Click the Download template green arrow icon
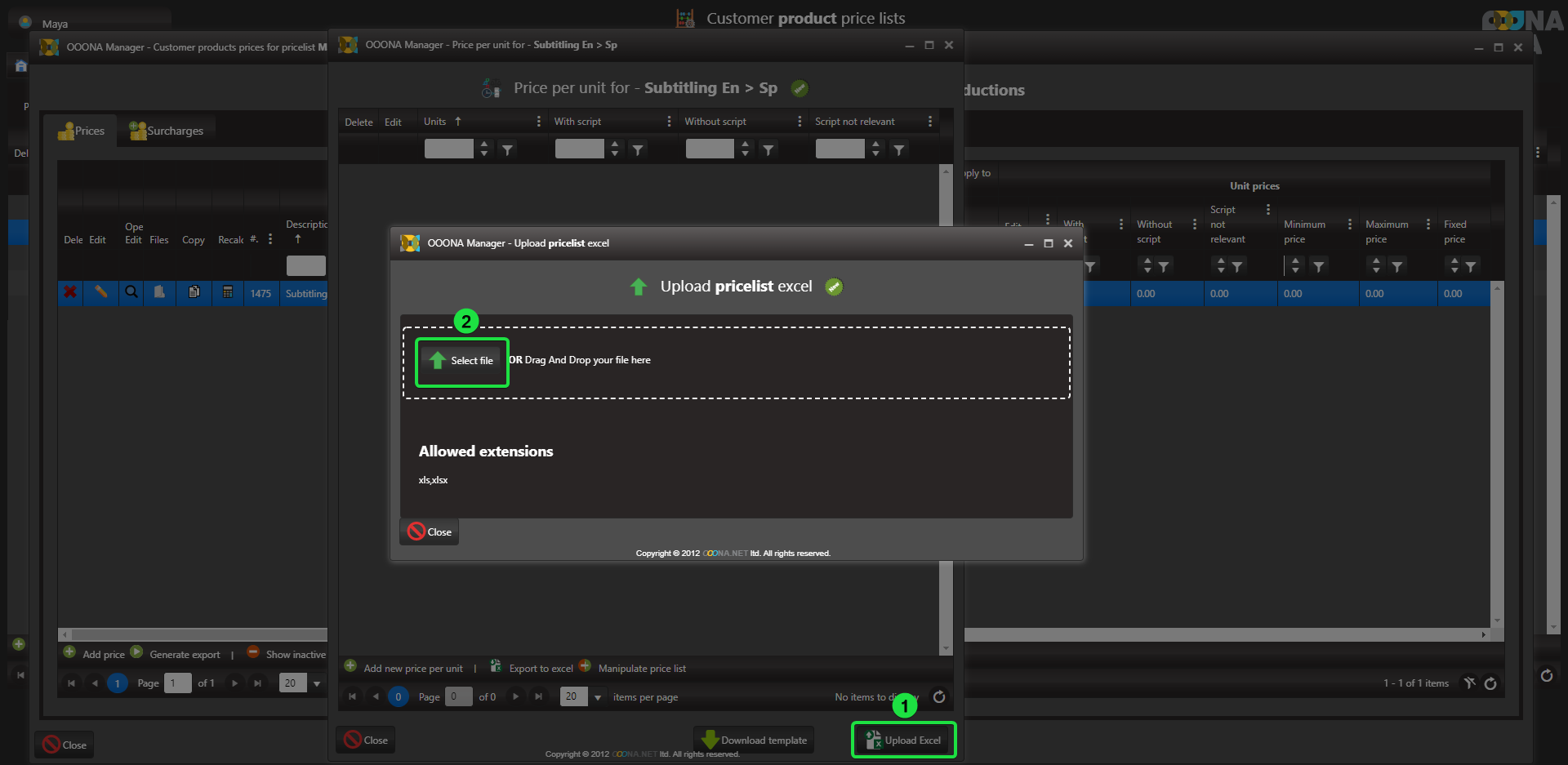Image resolution: width=1568 pixels, height=765 pixels. (x=710, y=741)
